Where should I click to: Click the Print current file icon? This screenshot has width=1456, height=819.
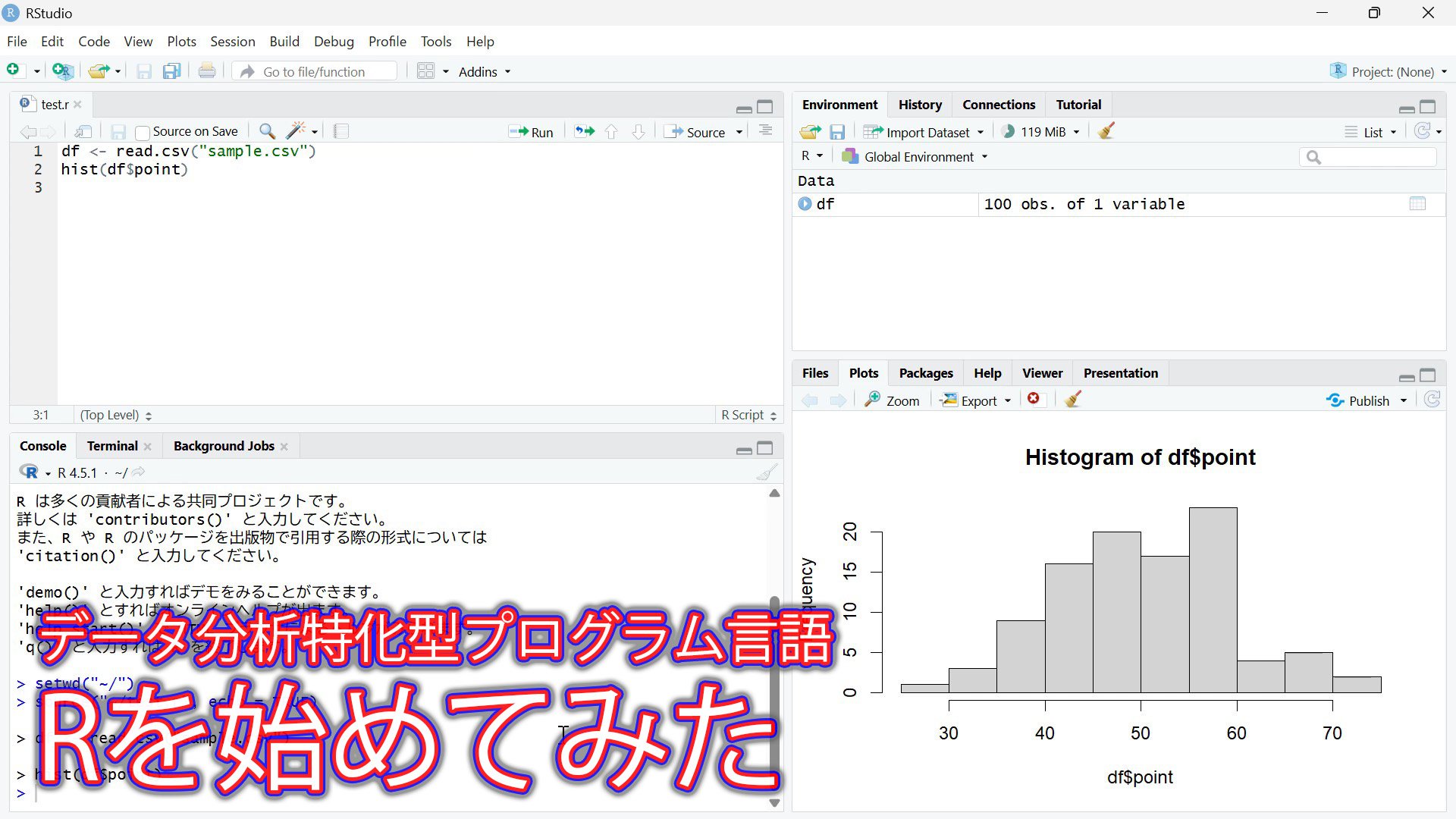coord(207,71)
